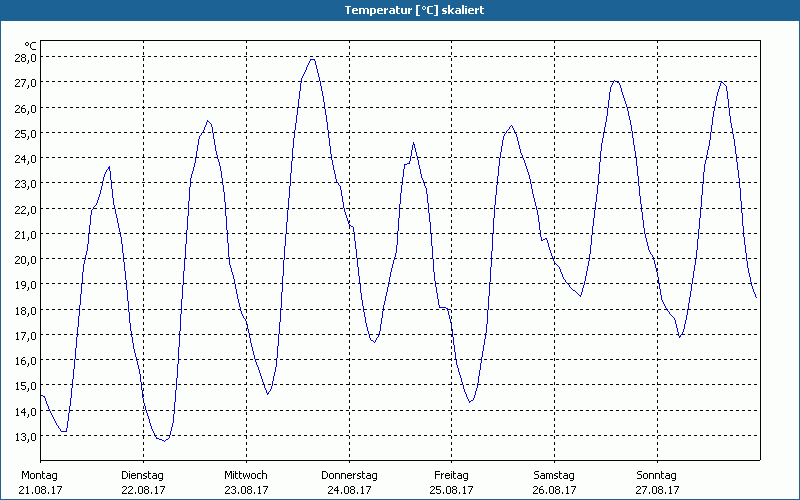Click the 27.08.17 date label
The image size is (800, 500).
(657, 490)
